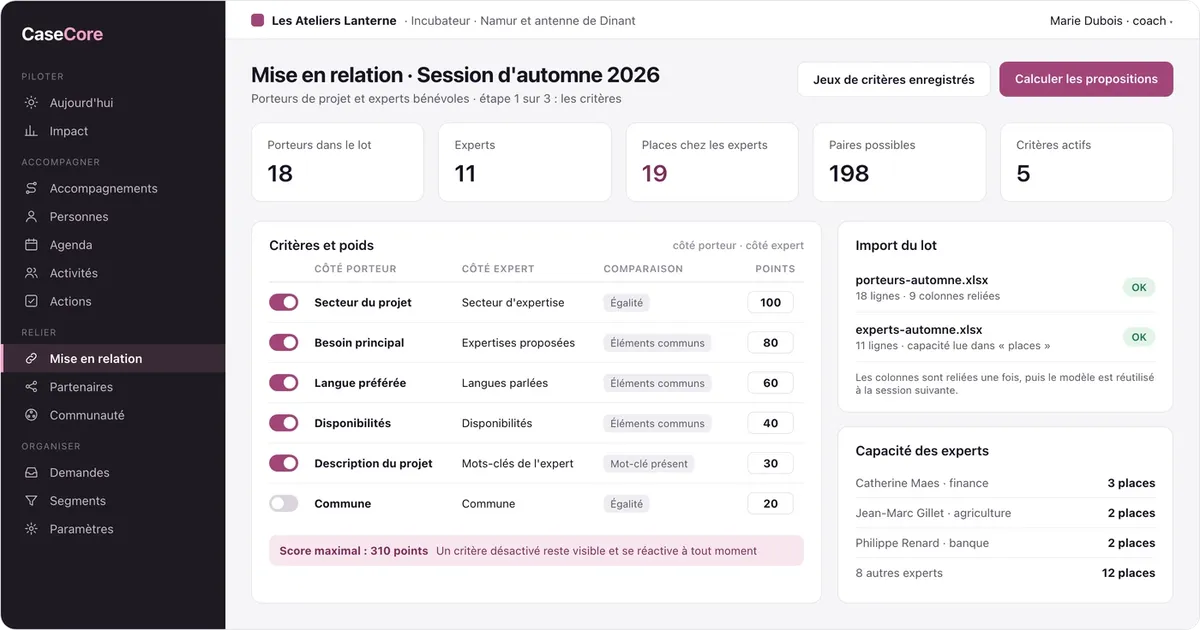Switch off the Disponibilités criterion
This screenshot has height=630, width=1200.
click(284, 423)
